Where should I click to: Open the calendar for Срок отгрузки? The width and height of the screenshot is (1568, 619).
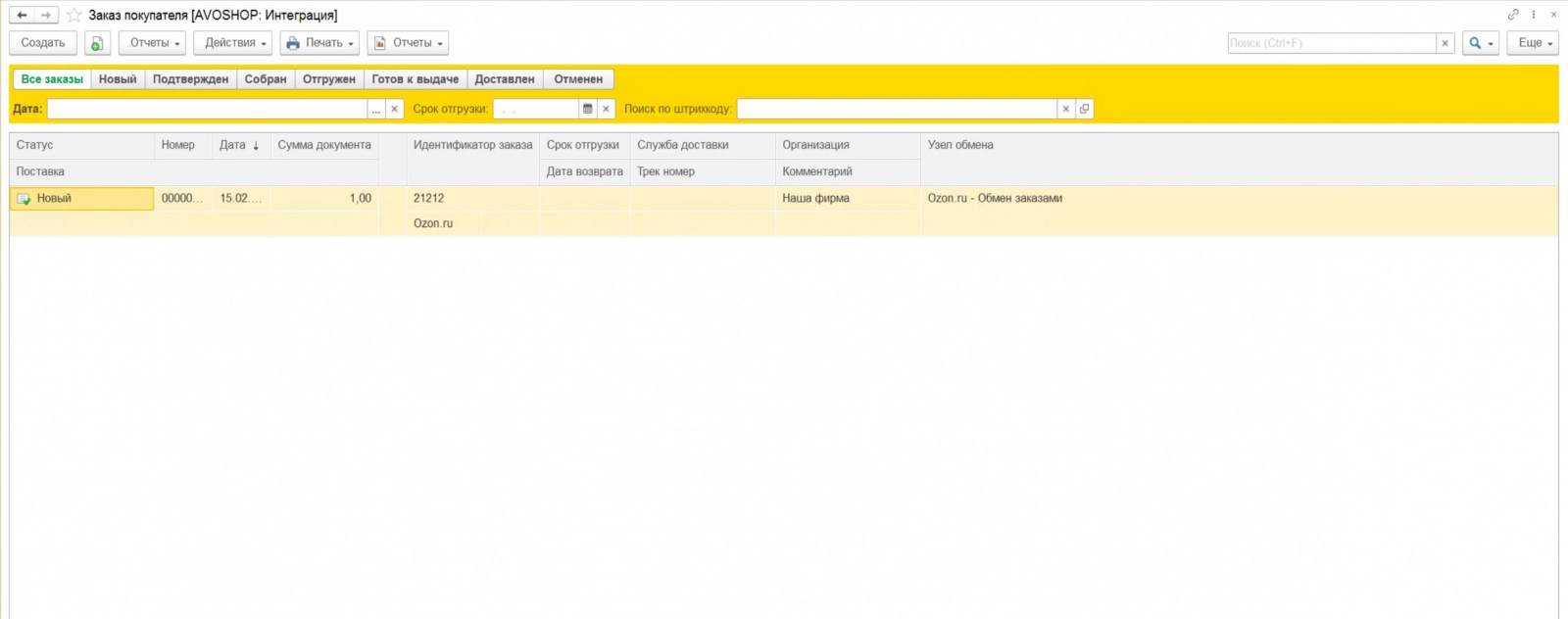(588, 109)
